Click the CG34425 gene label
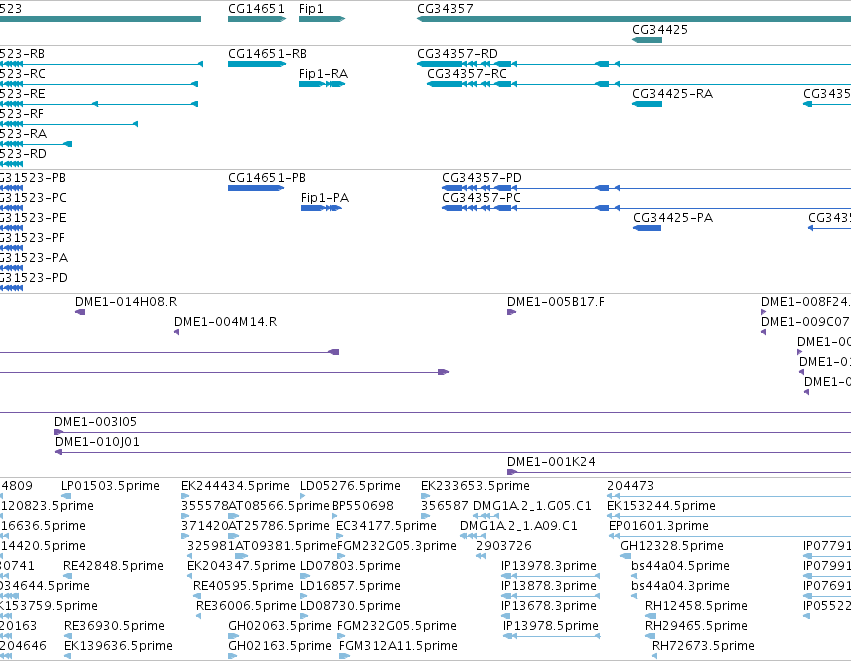Image resolution: width=851 pixels, height=661 pixels. pos(660,30)
